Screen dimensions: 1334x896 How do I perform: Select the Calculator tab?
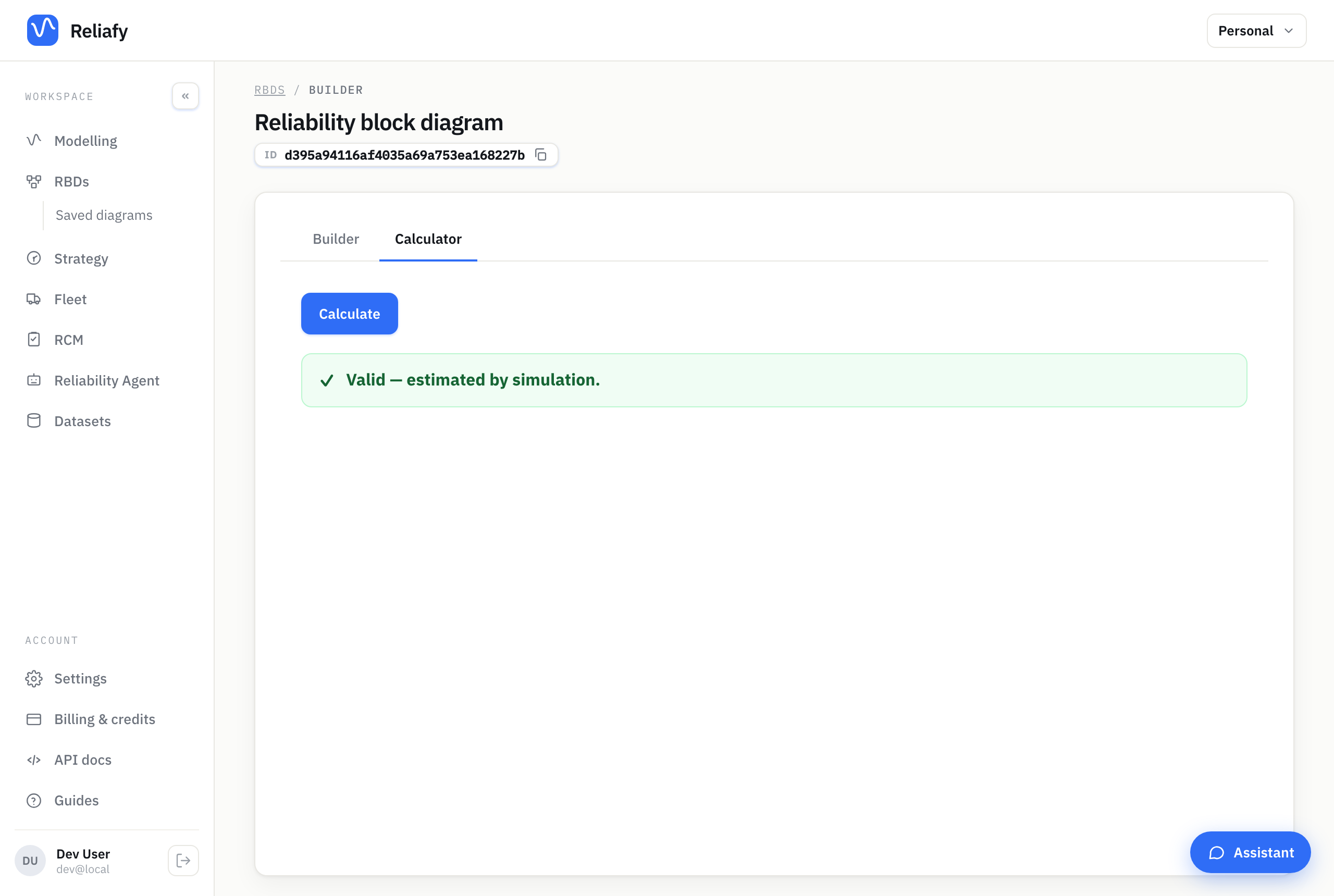pyautogui.click(x=428, y=239)
